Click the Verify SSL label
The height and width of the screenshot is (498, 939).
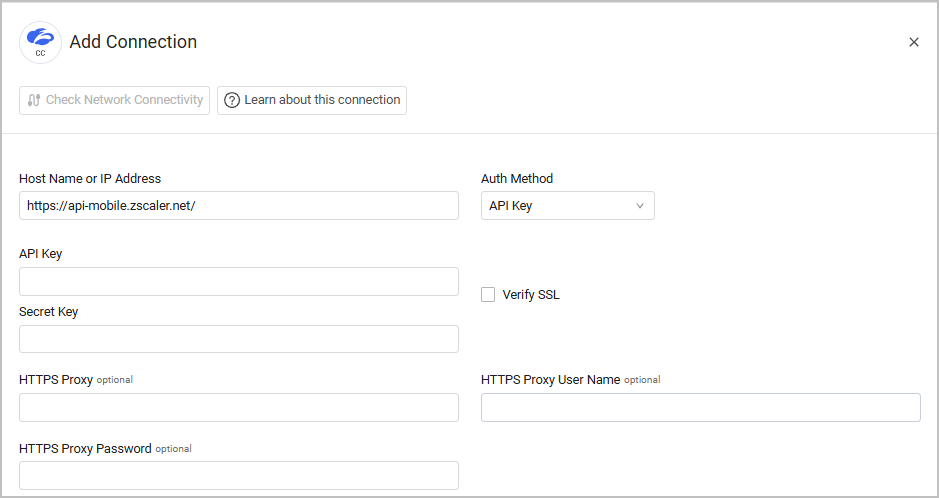point(531,294)
